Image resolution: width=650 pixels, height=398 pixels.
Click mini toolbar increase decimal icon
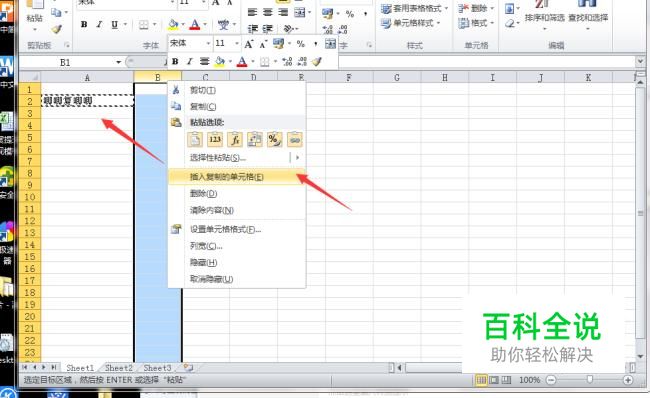(287, 62)
